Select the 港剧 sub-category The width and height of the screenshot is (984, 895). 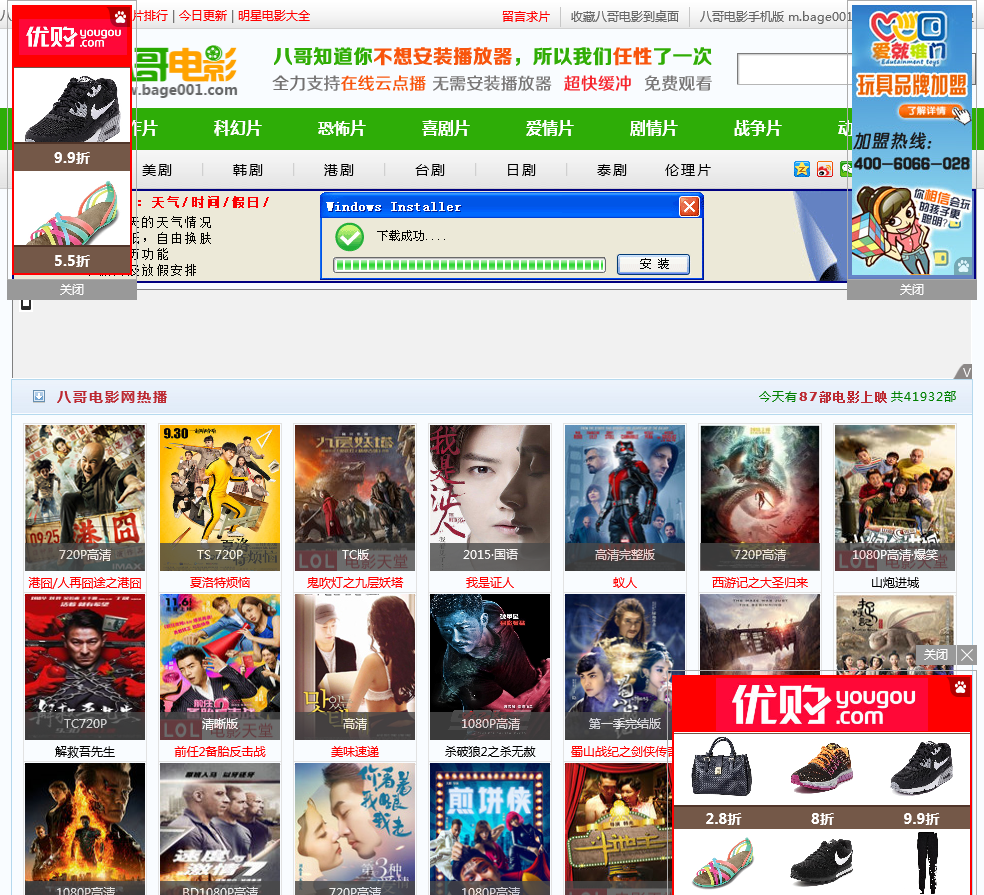point(339,170)
